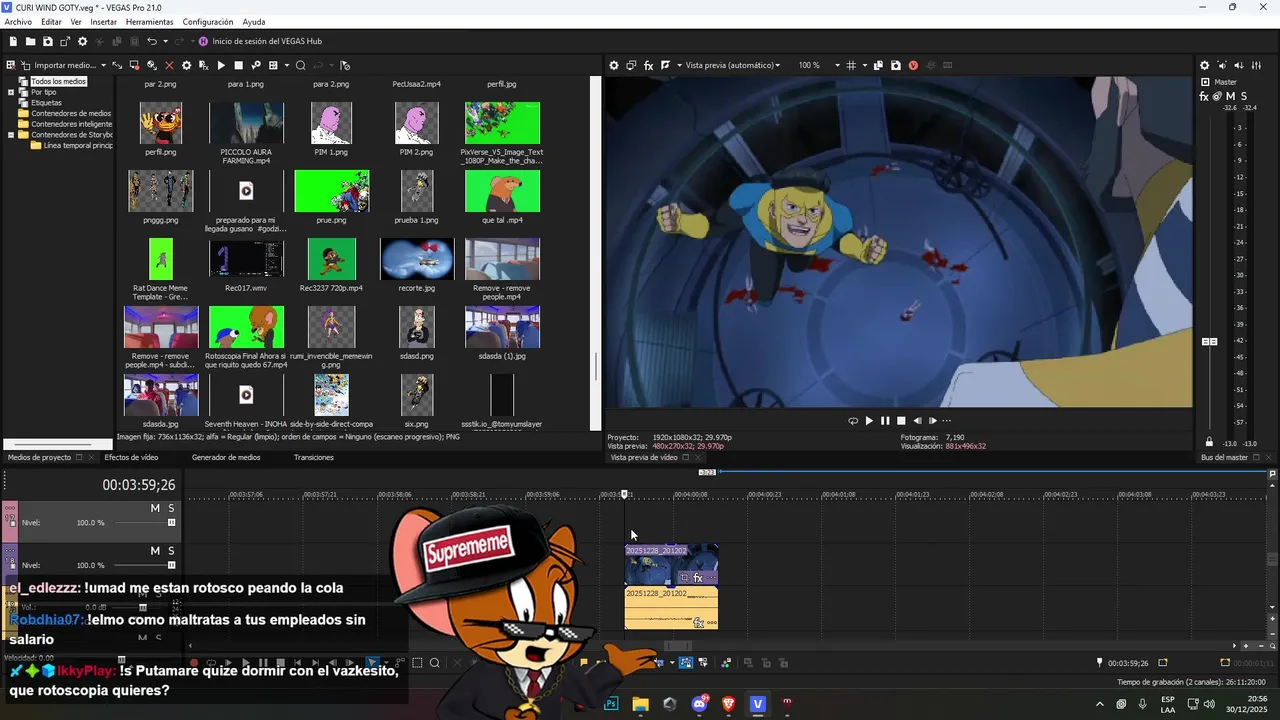
Task: Open the Ayuda menu
Action: tap(254, 21)
